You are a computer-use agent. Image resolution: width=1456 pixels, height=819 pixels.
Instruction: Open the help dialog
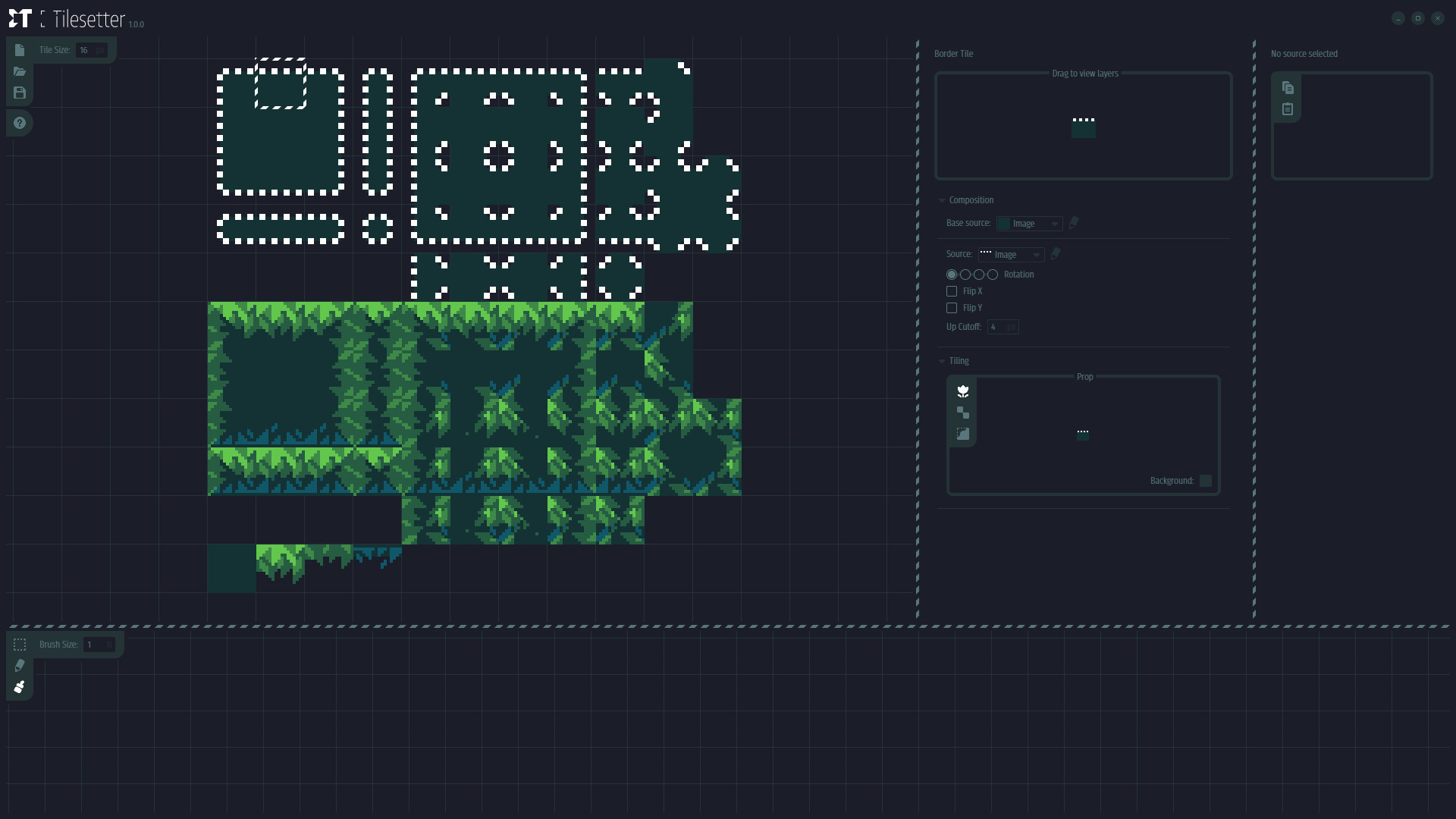click(x=20, y=122)
